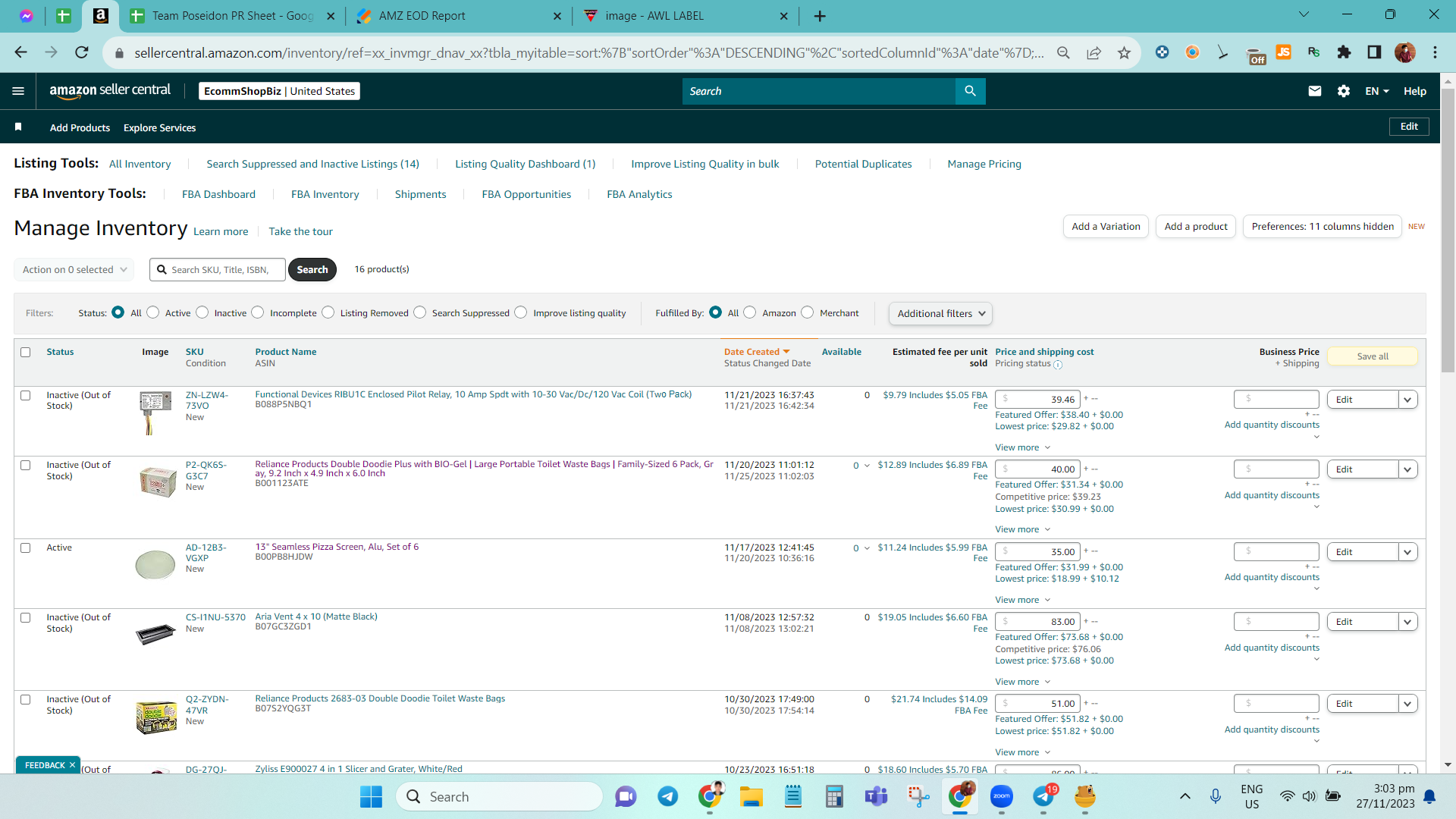Switch to the image - AWL LABEL tab
The image size is (1456, 819).
click(x=686, y=16)
